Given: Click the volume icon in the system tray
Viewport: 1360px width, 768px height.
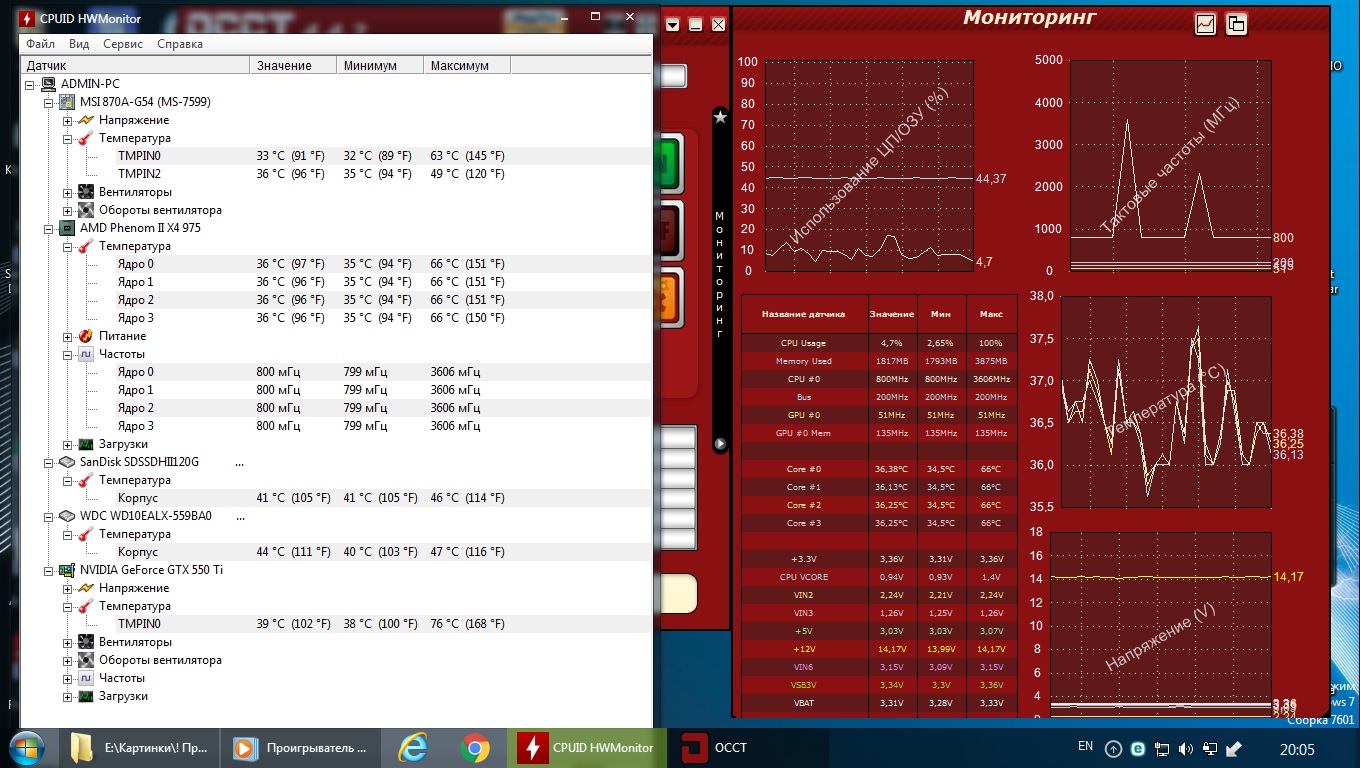Looking at the screenshot, I should coord(1186,748).
